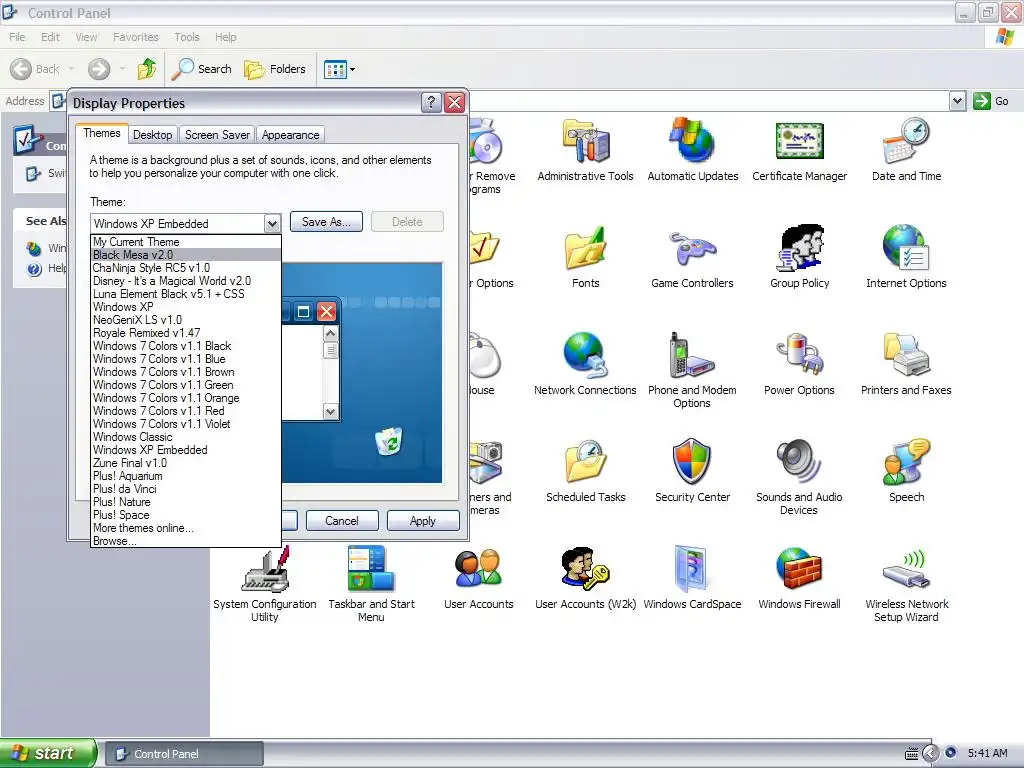Open Date and Time icon

coord(906,140)
